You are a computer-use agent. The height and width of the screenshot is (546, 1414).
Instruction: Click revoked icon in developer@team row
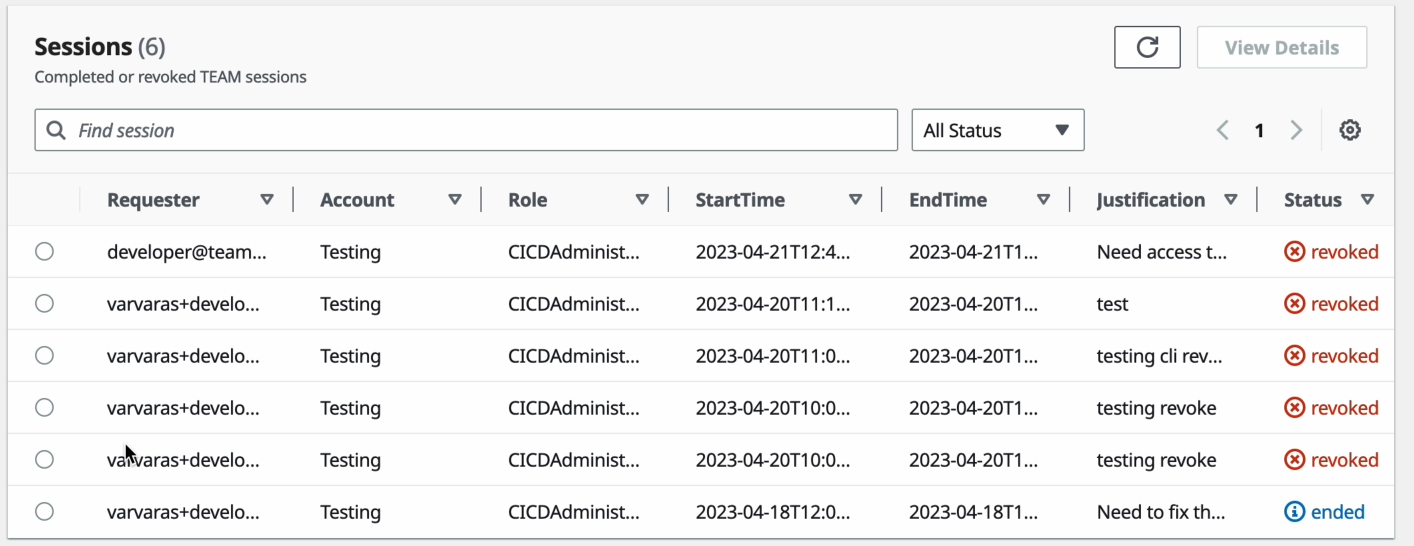point(1294,252)
